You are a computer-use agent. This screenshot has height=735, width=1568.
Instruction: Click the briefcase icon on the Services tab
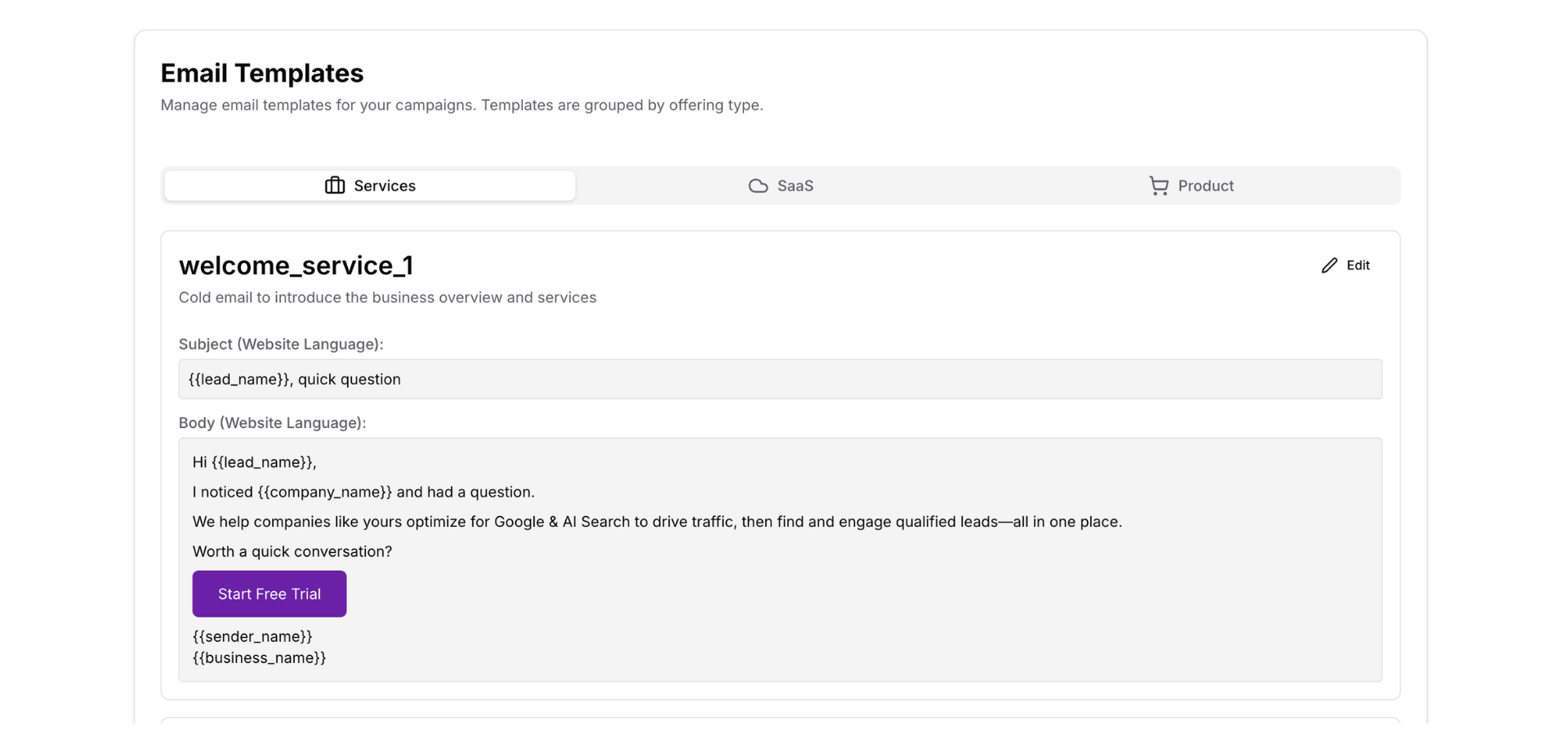pos(334,185)
